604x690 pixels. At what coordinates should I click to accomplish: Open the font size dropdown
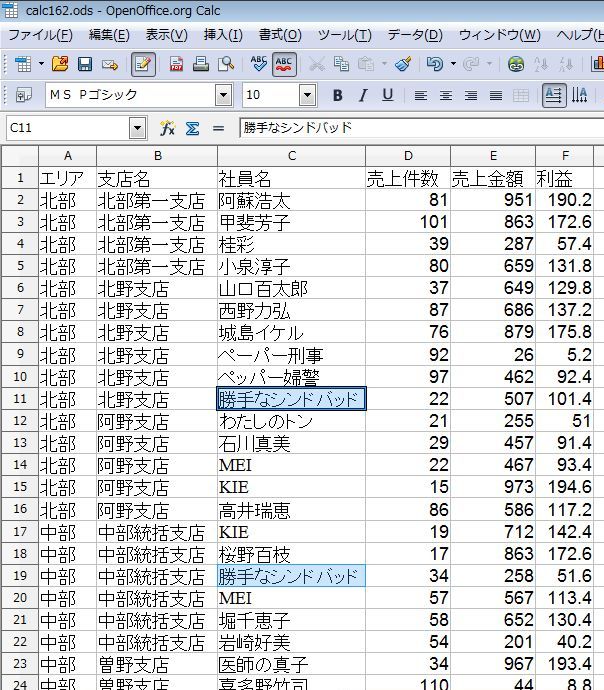point(309,96)
